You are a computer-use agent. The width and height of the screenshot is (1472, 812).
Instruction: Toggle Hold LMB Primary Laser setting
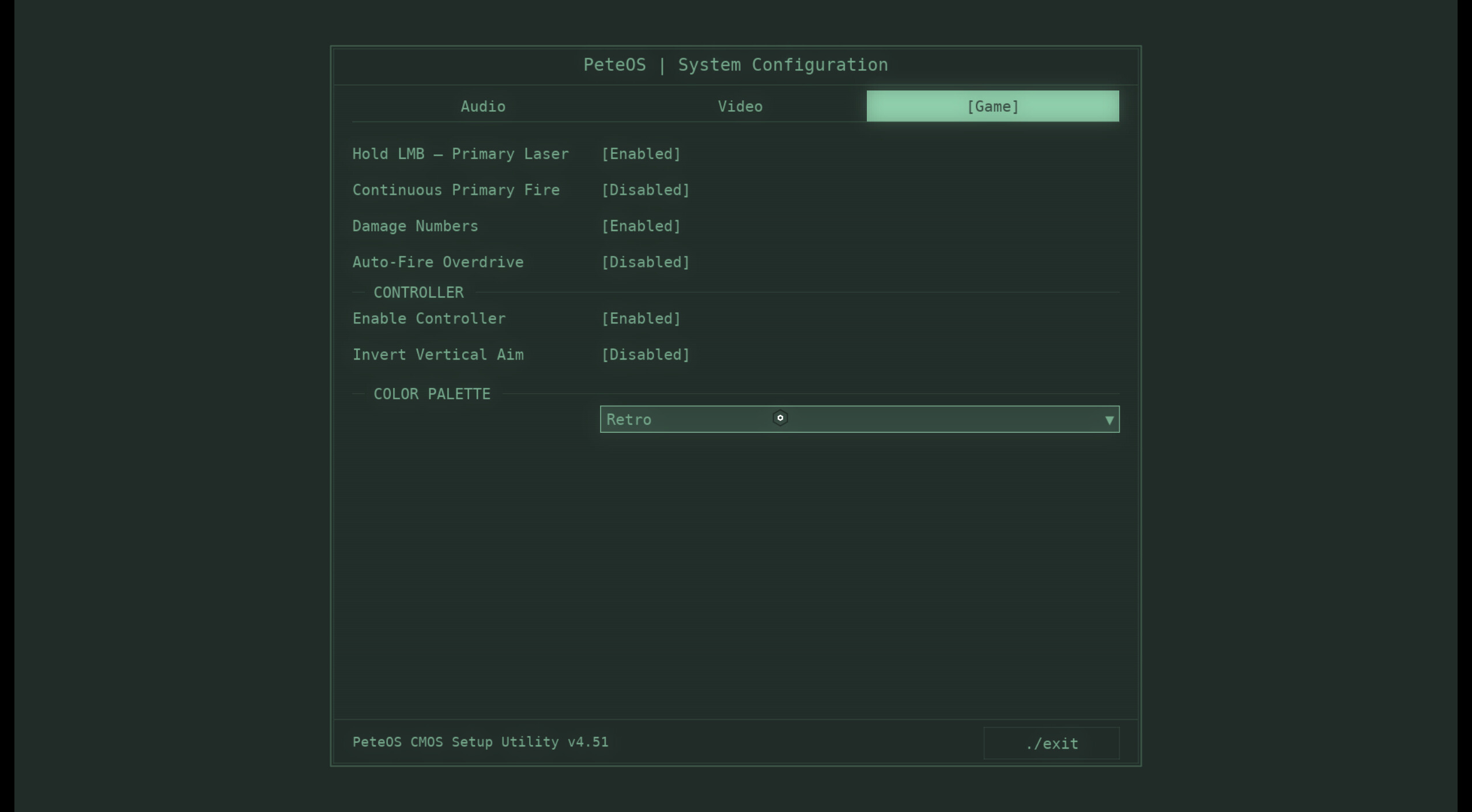[641, 154]
